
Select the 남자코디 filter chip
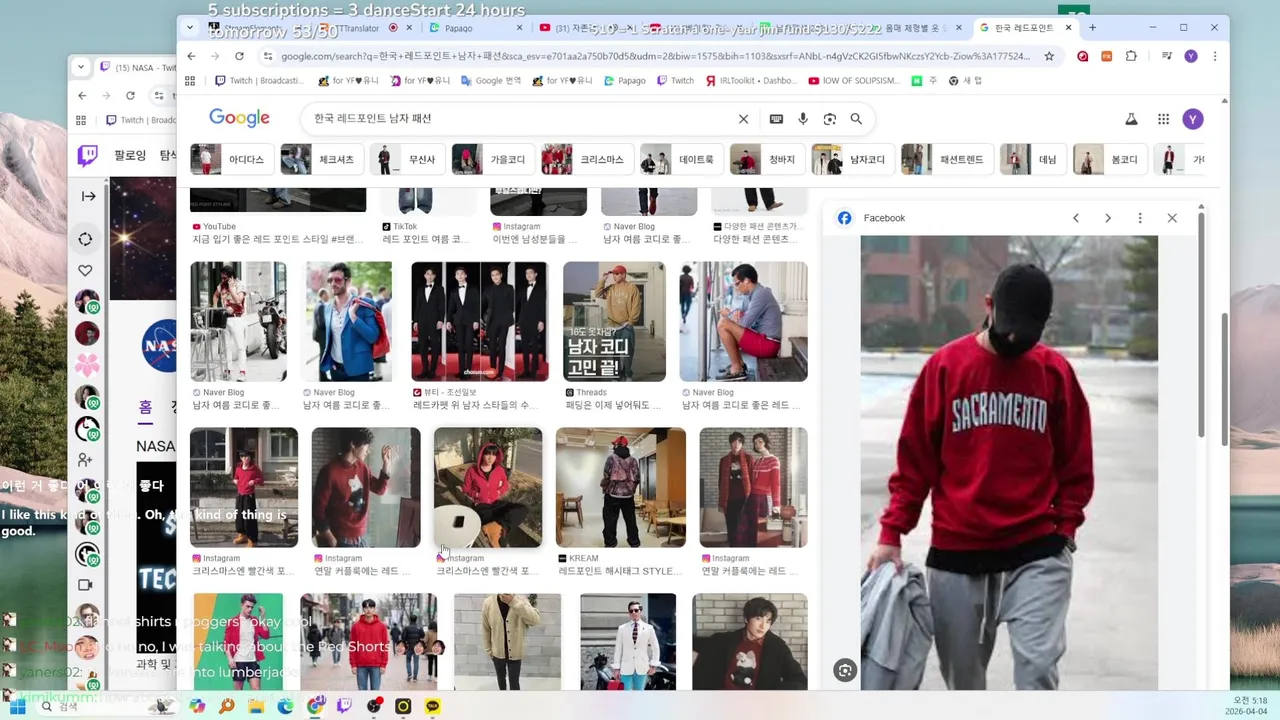tap(853, 159)
